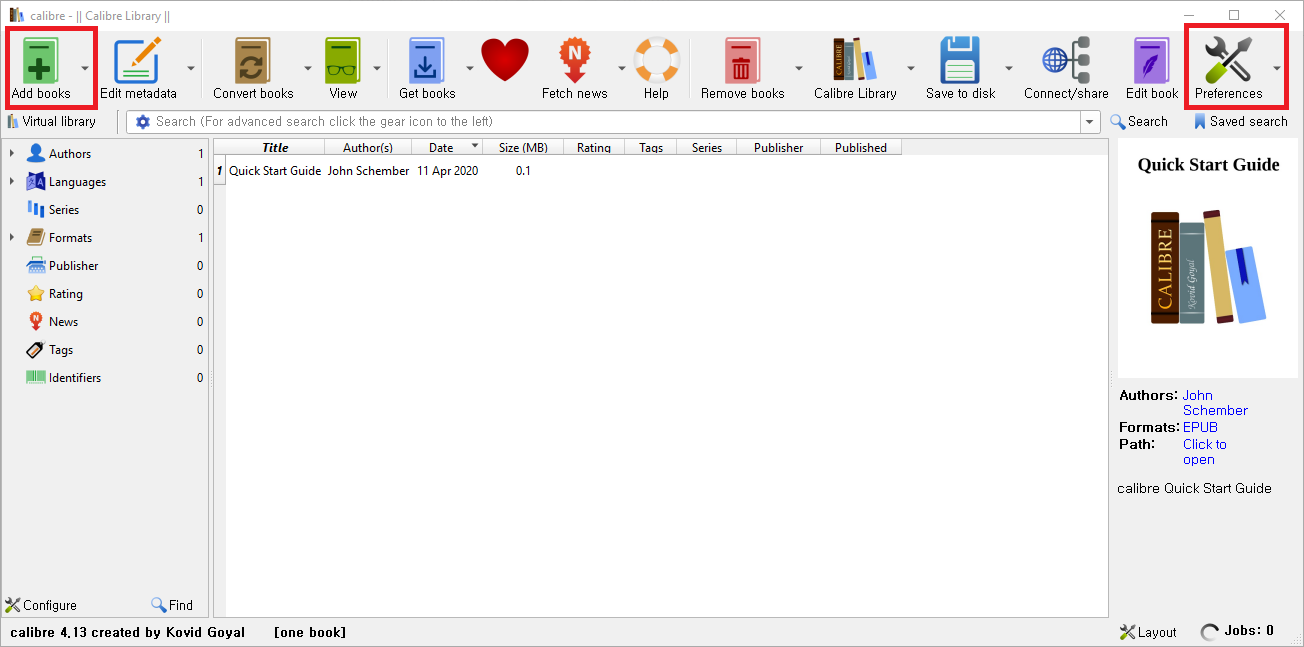The width and height of the screenshot is (1304, 647).
Task: Open the Calibre Library icon
Action: tap(855, 60)
